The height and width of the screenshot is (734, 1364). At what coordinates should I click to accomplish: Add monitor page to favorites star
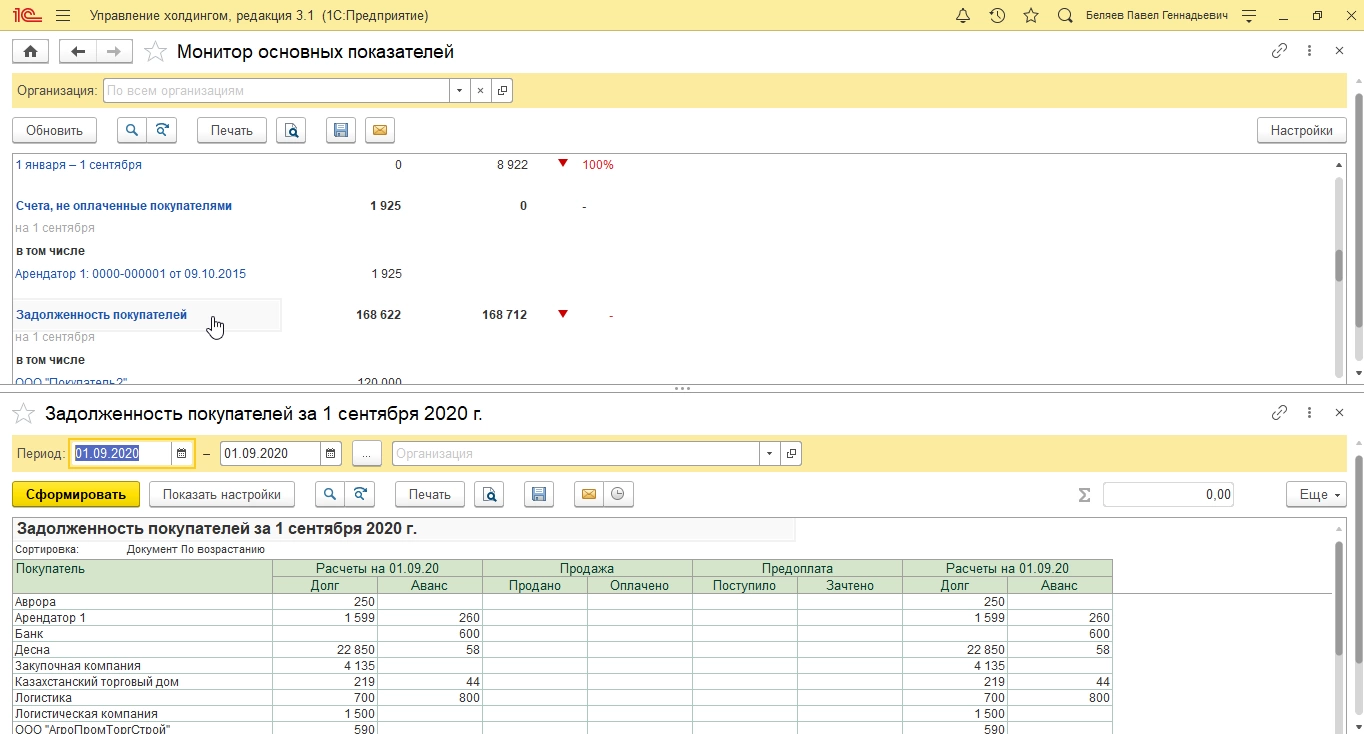155,52
